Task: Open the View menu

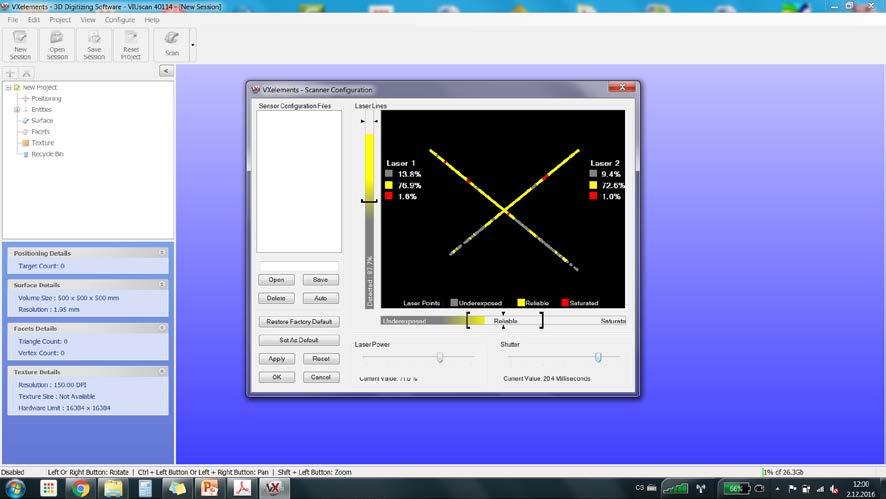Action: (88, 20)
